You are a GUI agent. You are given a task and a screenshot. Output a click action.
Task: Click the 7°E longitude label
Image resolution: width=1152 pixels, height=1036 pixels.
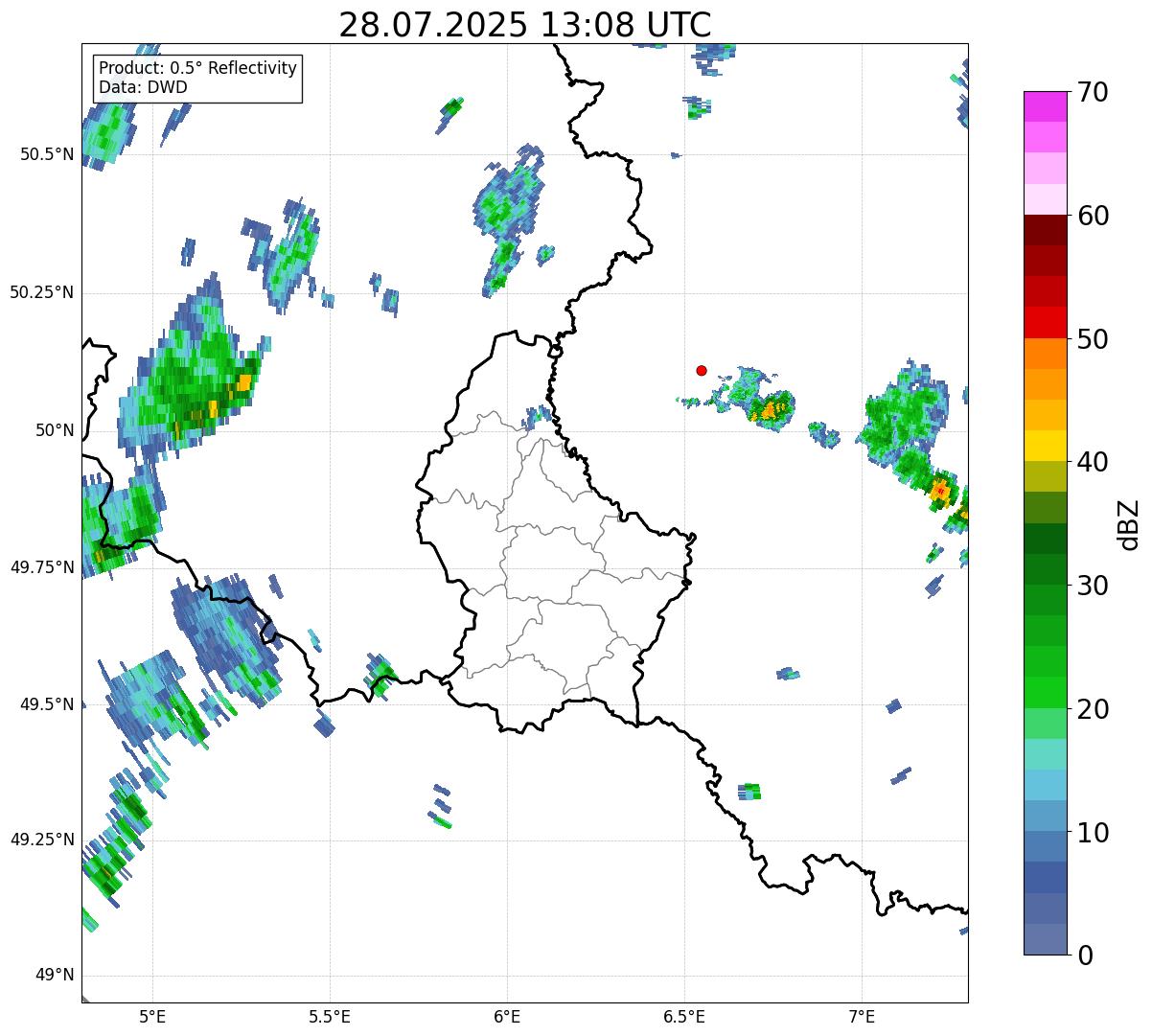point(862,1017)
